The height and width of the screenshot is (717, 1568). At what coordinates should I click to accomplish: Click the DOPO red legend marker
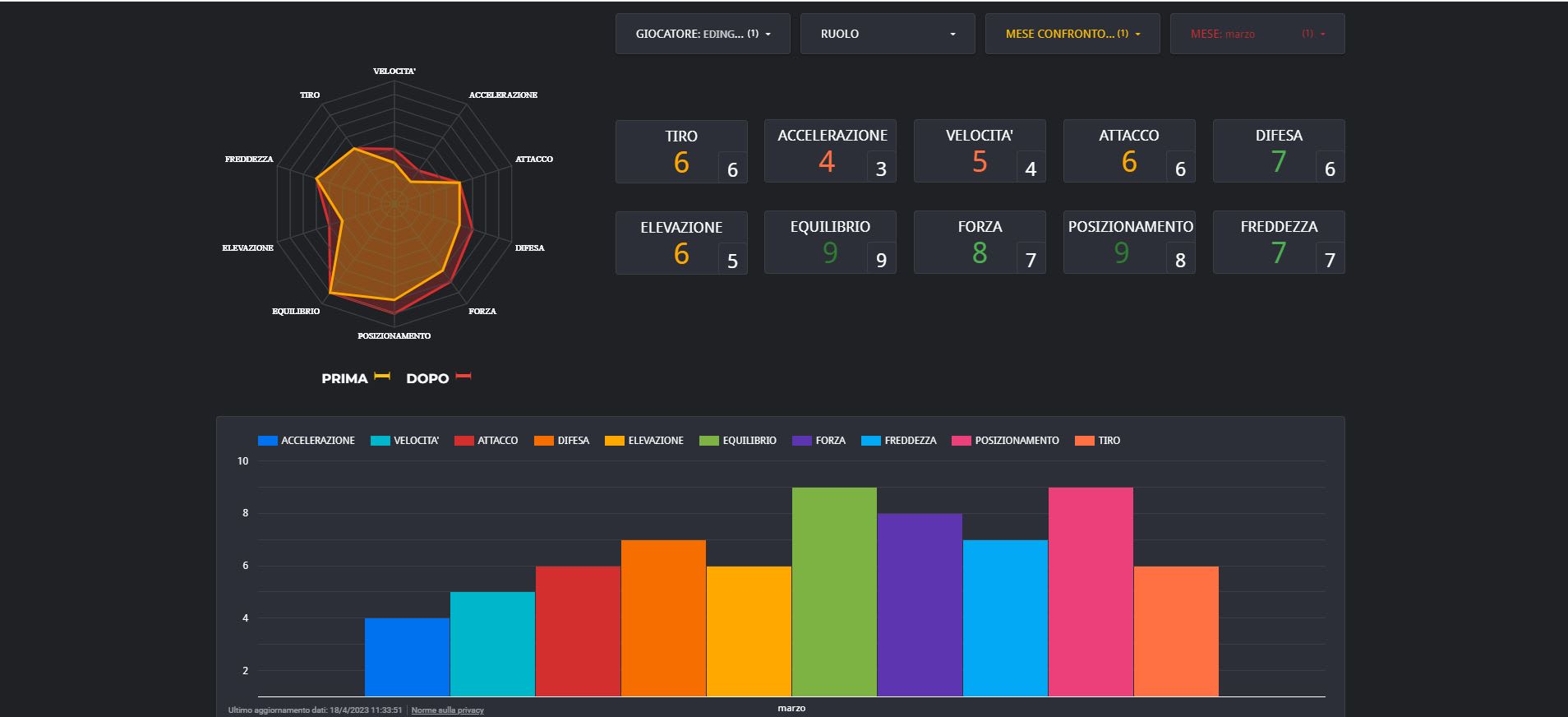click(463, 376)
